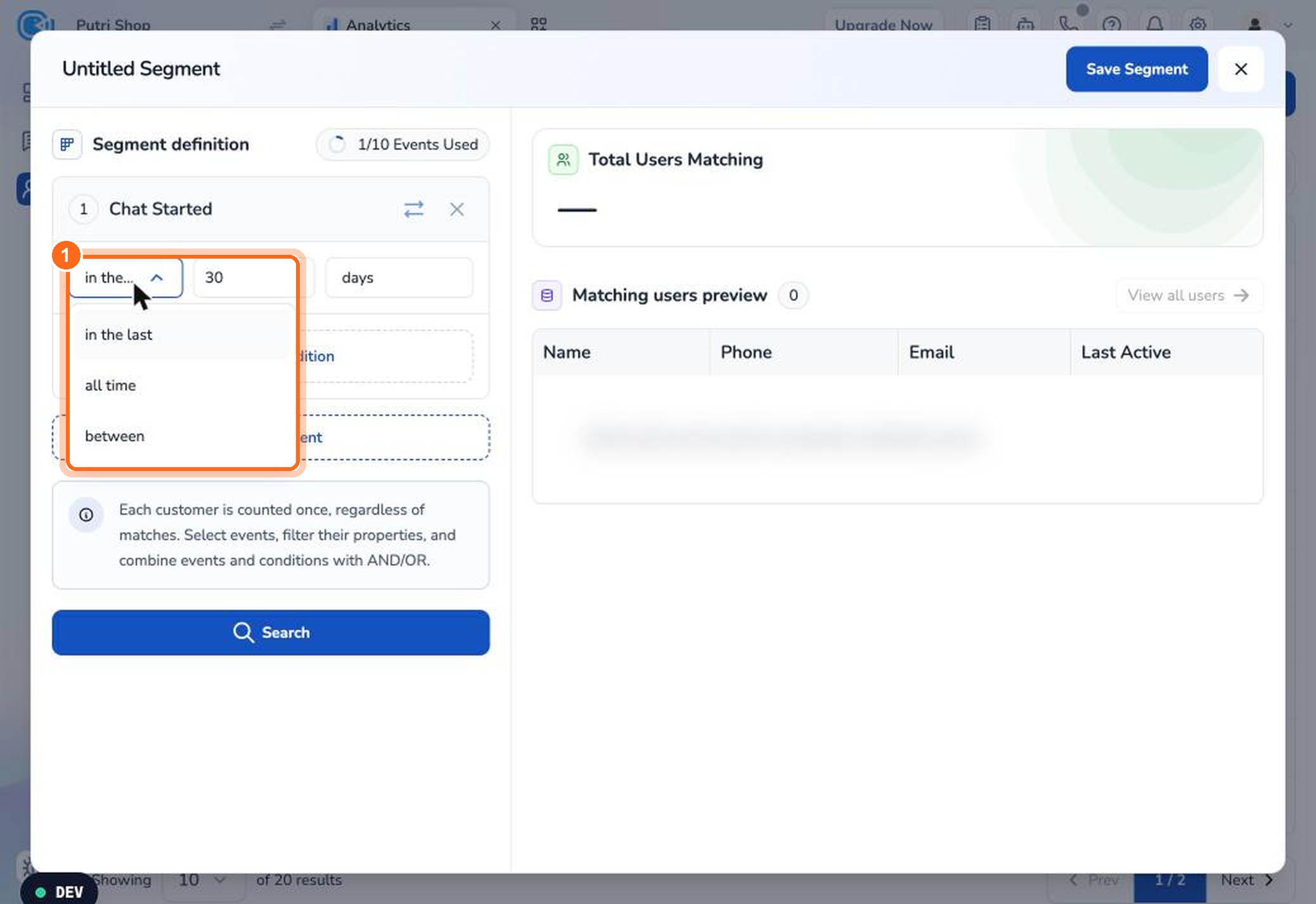Click the clipboard icon in the top bar

pos(983,25)
